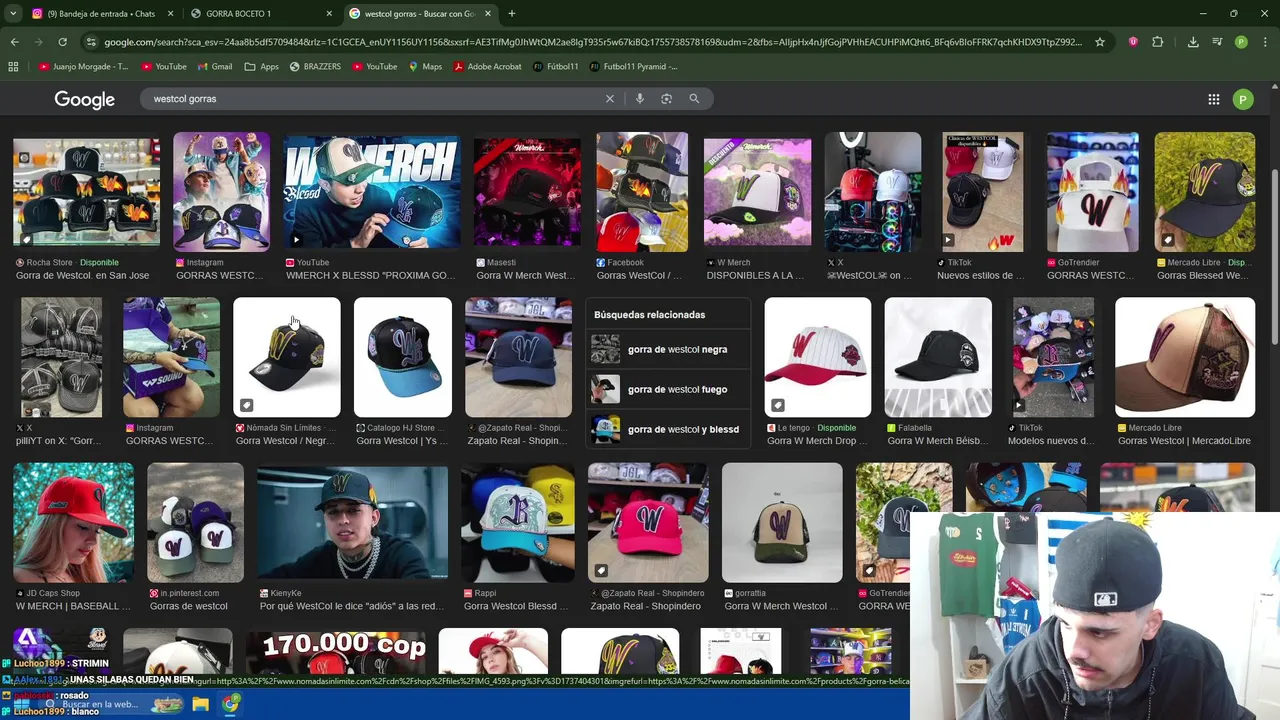
Task: Open the Chrome profile avatar in the toolbar
Action: pyautogui.click(x=1241, y=42)
